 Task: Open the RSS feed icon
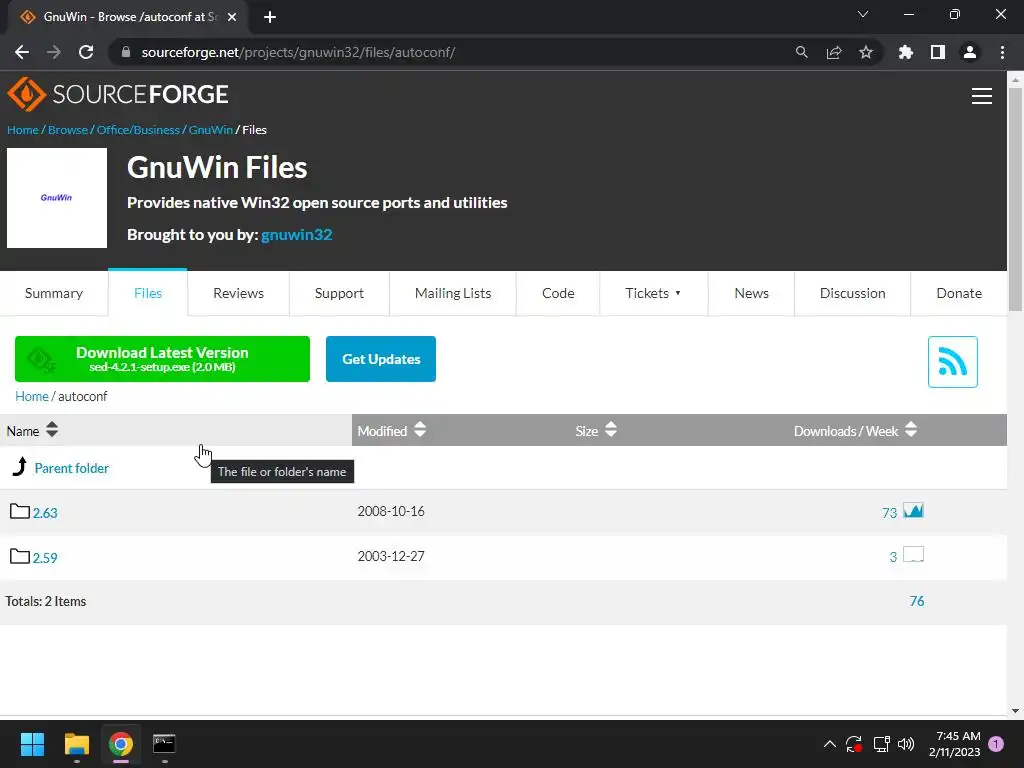point(952,362)
